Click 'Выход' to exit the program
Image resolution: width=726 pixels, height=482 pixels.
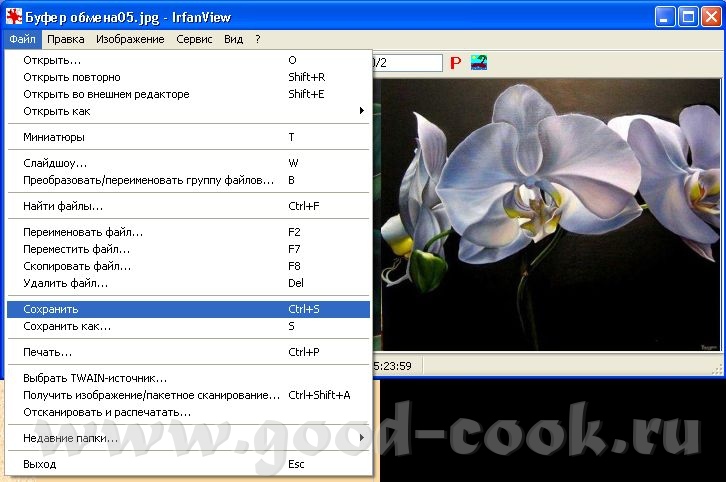[40, 464]
